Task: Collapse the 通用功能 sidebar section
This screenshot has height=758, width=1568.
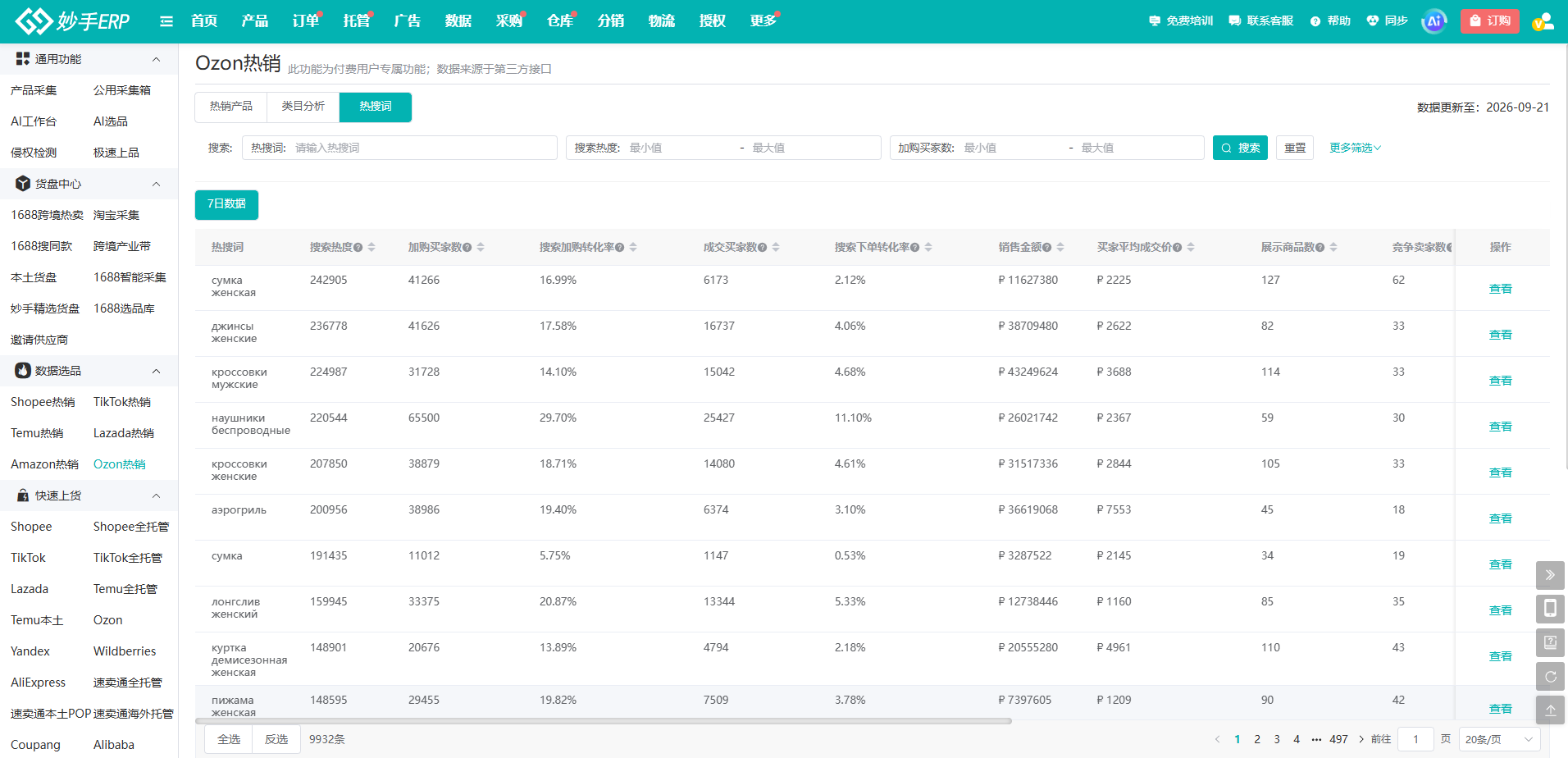Action: 156,59
